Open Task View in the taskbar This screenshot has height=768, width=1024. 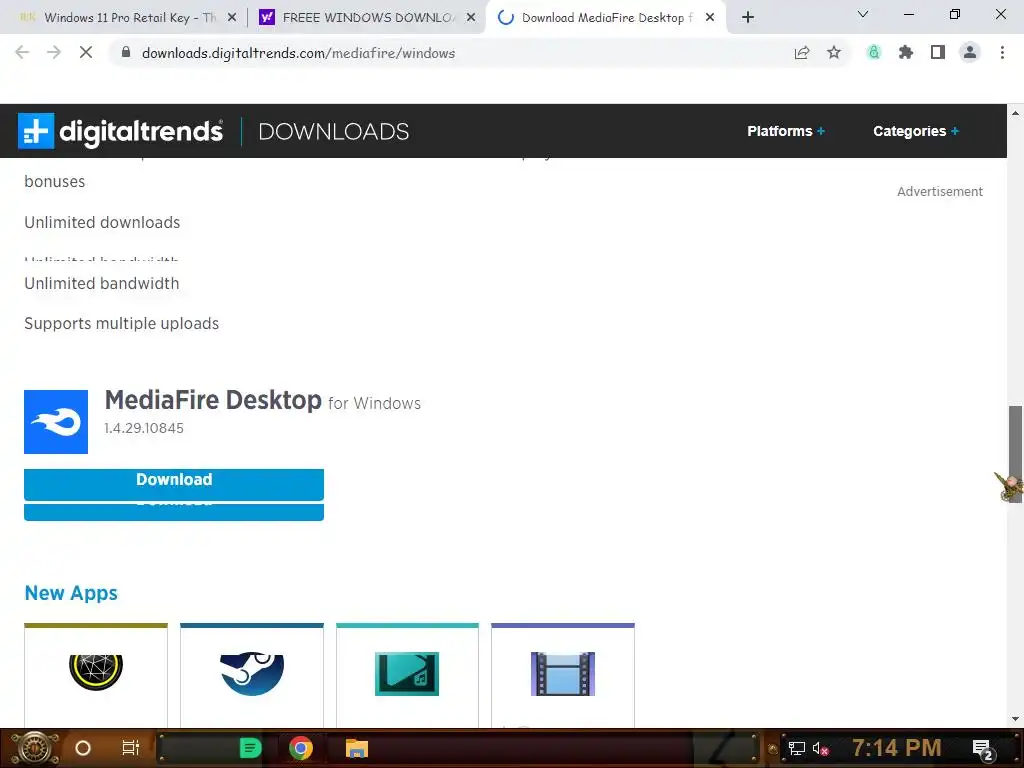pos(131,748)
